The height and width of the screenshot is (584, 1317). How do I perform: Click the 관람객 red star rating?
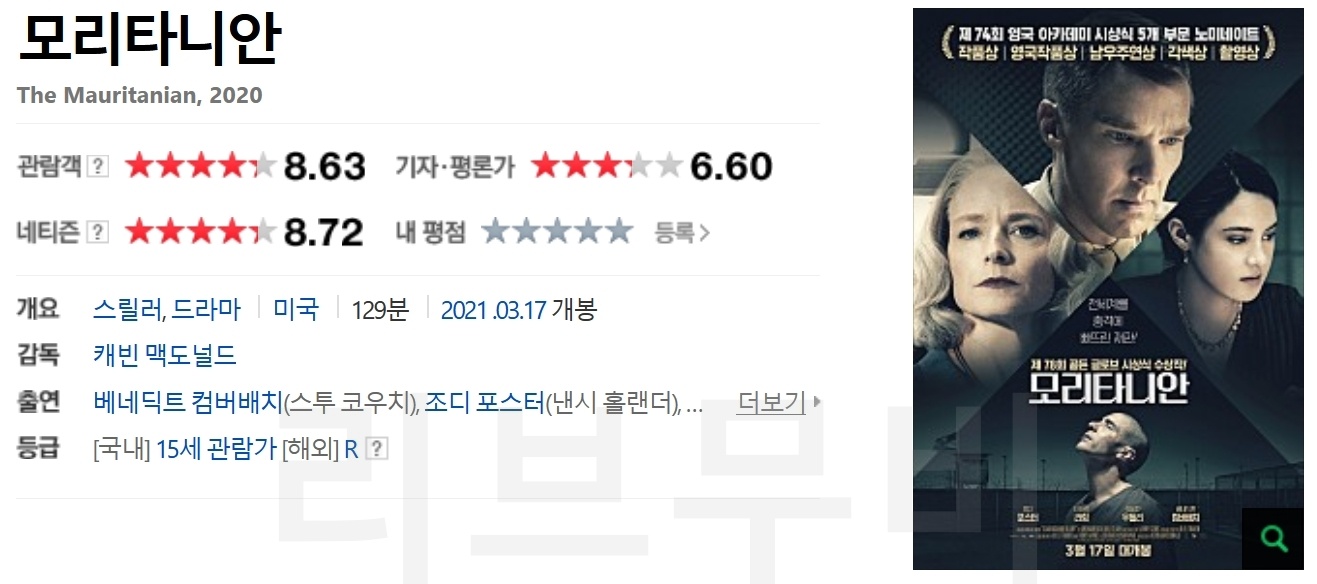pyautogui.click(x=200, y=166)
